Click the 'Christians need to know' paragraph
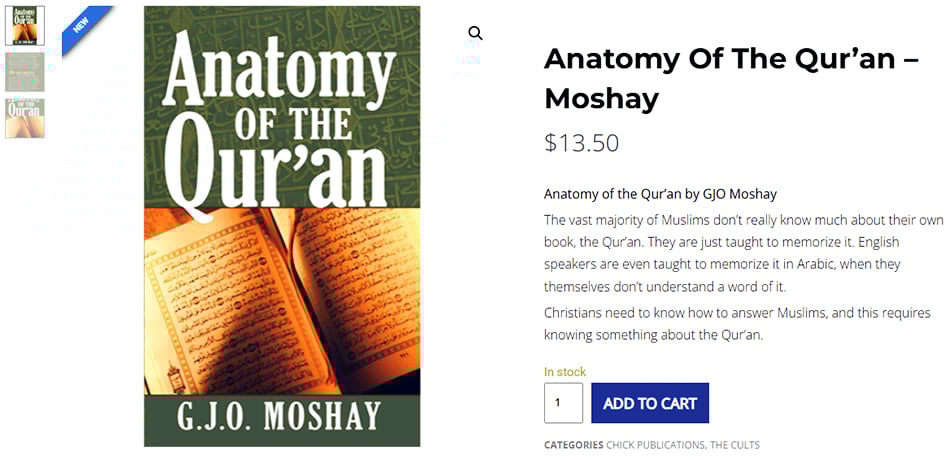The width and height of the screenshot is (950, 460). (737, 324)
